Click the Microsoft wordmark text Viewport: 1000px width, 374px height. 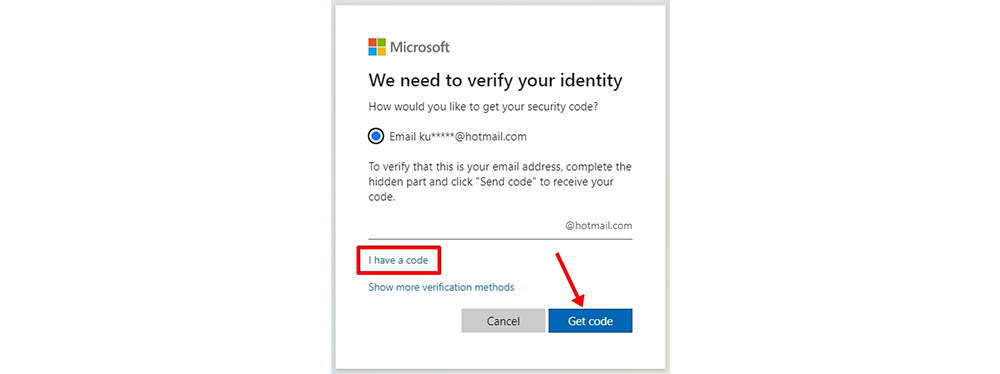tap(420, 47)
